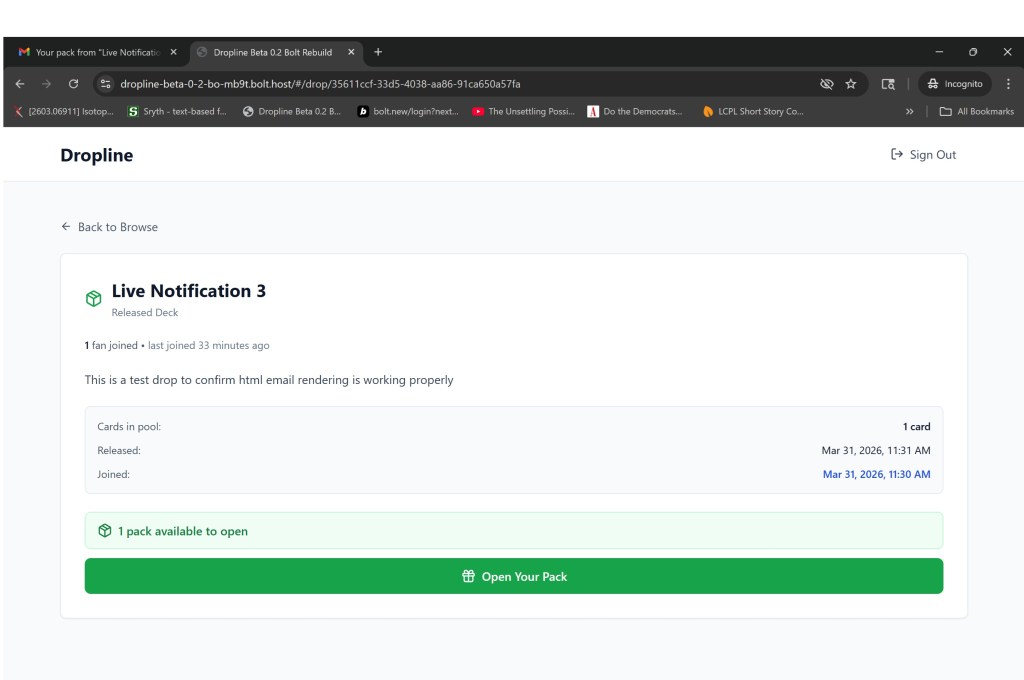The height and width of the screenshot is (680, 1024).
Task: Click Sign Out in the header
Action: (923, 155)
